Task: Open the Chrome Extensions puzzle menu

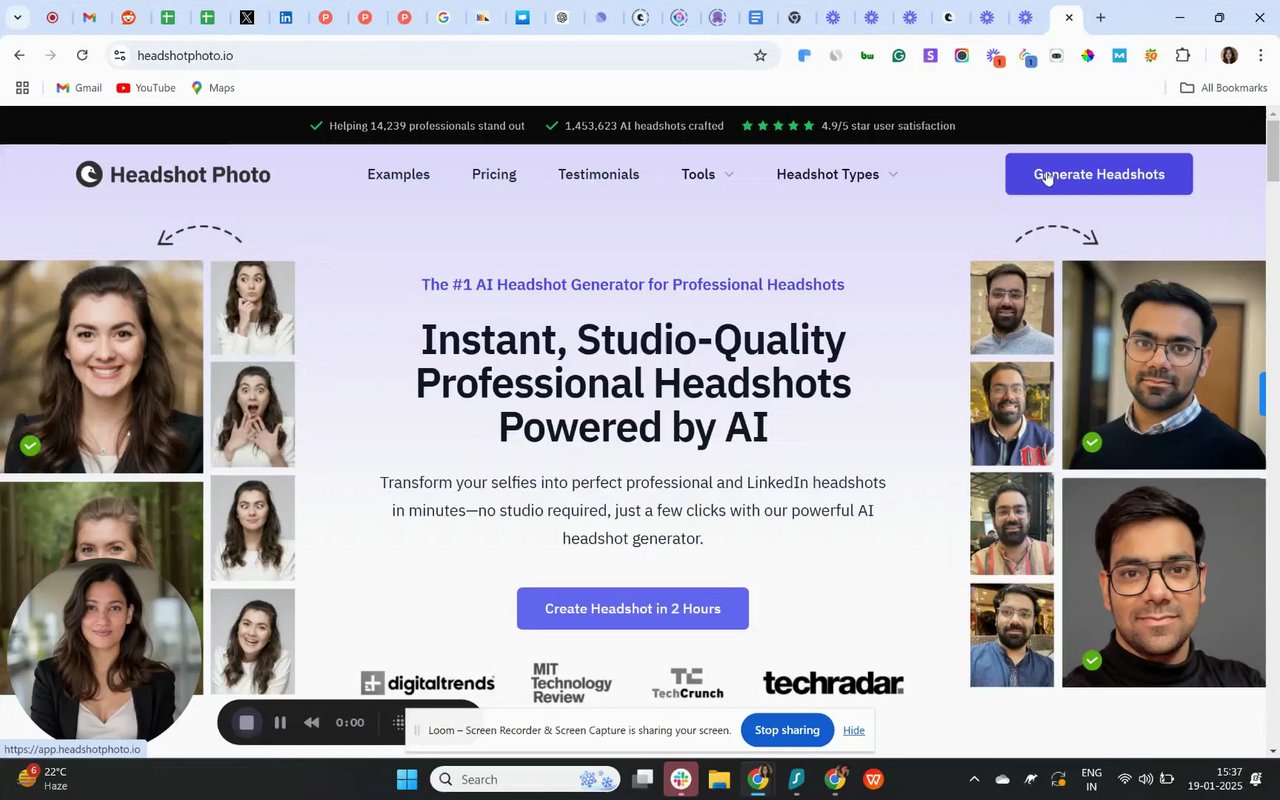Action: 1183,55
